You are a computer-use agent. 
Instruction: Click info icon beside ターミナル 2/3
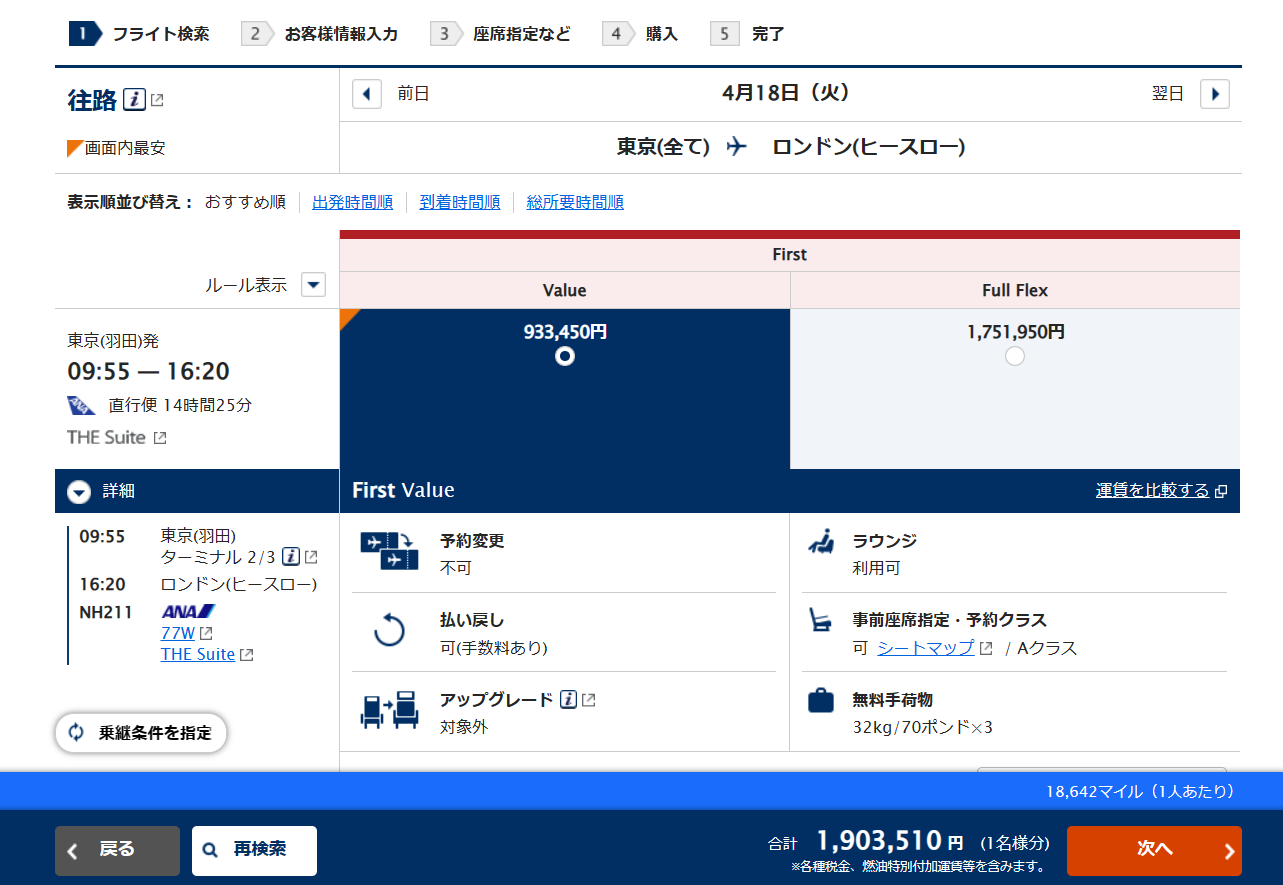291,557
